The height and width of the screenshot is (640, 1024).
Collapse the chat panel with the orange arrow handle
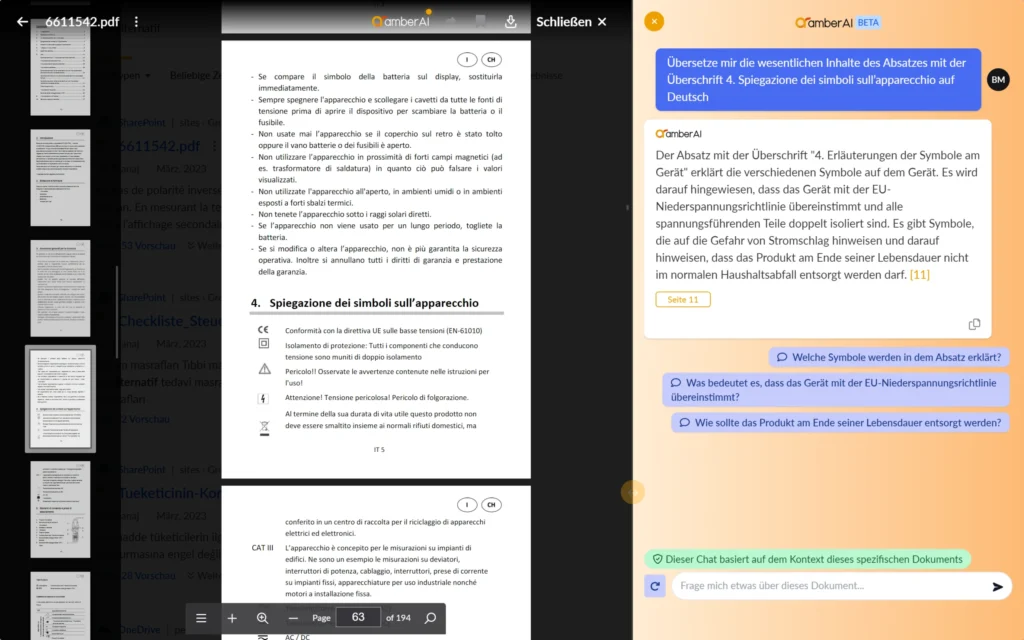(x=633, y=492)
